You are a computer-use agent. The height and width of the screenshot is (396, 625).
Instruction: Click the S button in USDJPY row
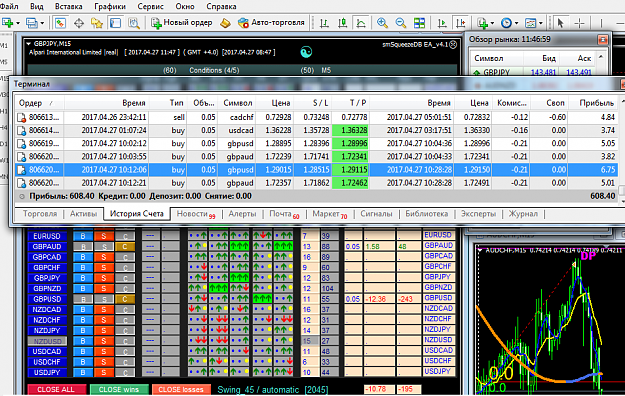104,372
